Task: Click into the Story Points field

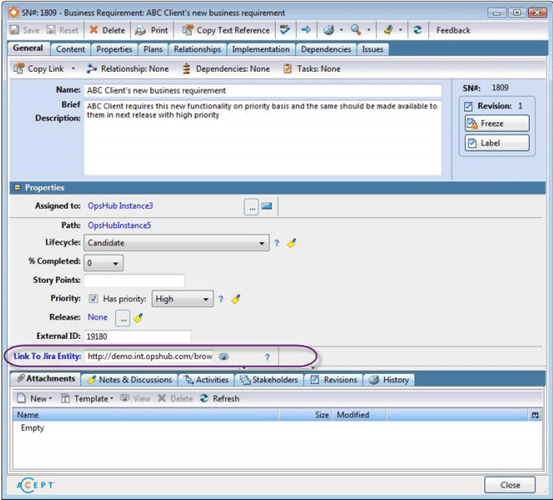Action: (134, 280)
